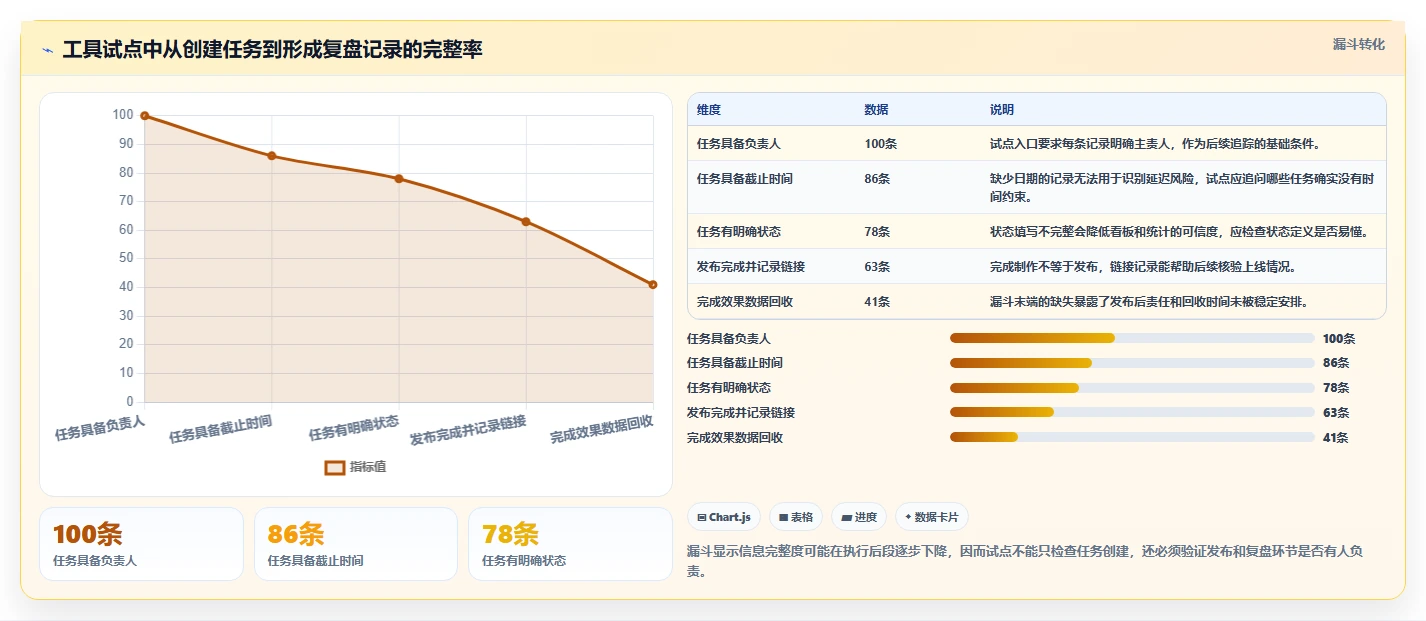Select table cell 任务具备负责人
This screenshot has height=621, width=1426.
(x=739, y=144)
